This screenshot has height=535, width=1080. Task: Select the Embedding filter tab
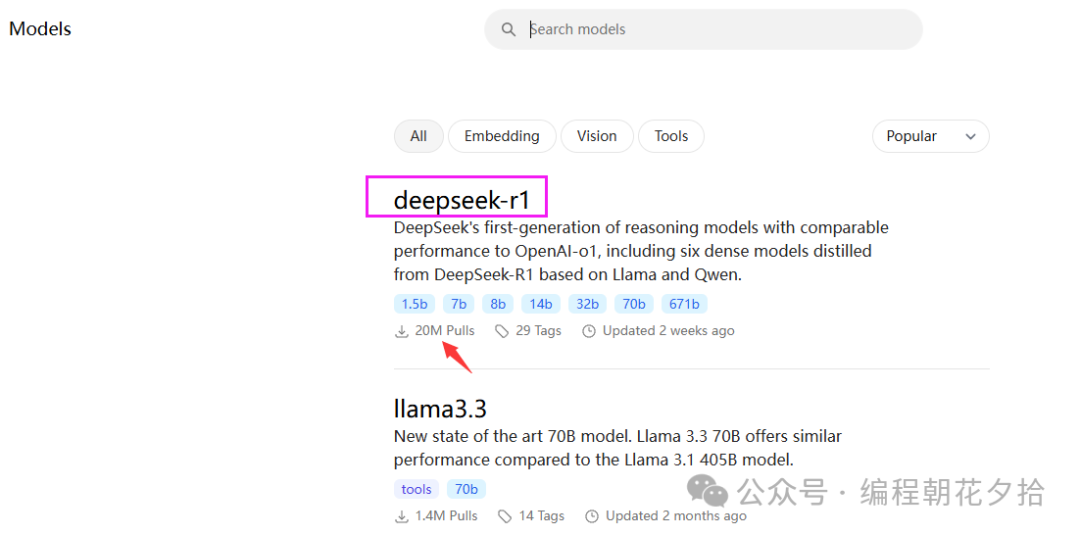click(x=501, y=136)
